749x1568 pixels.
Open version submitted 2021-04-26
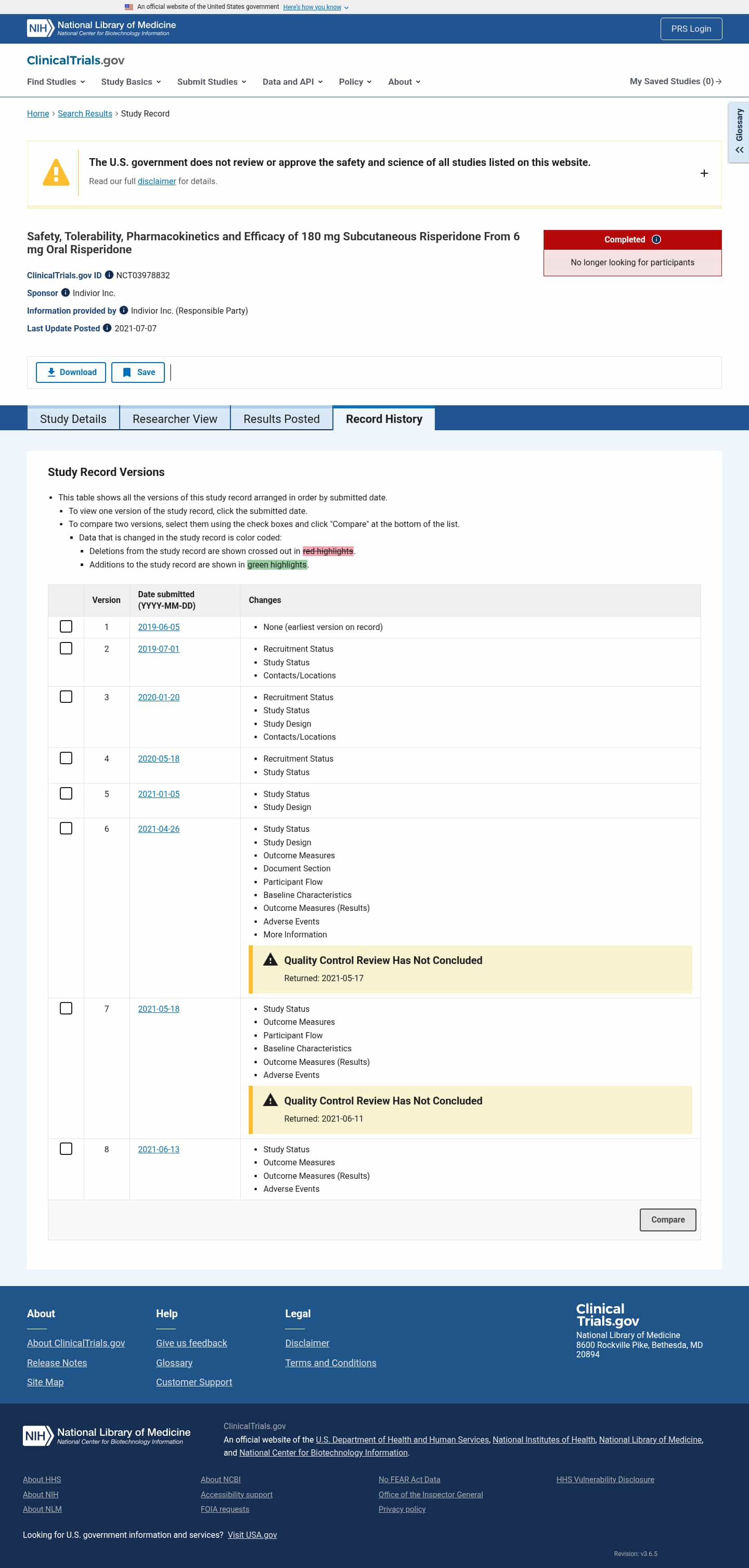tap(159, 829)
